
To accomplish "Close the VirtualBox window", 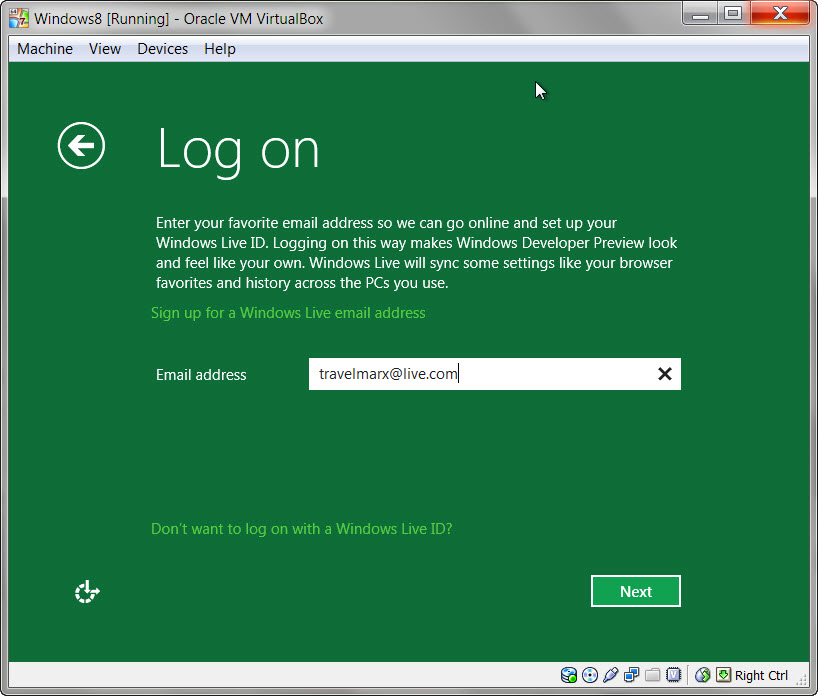I will coord(780,14).
